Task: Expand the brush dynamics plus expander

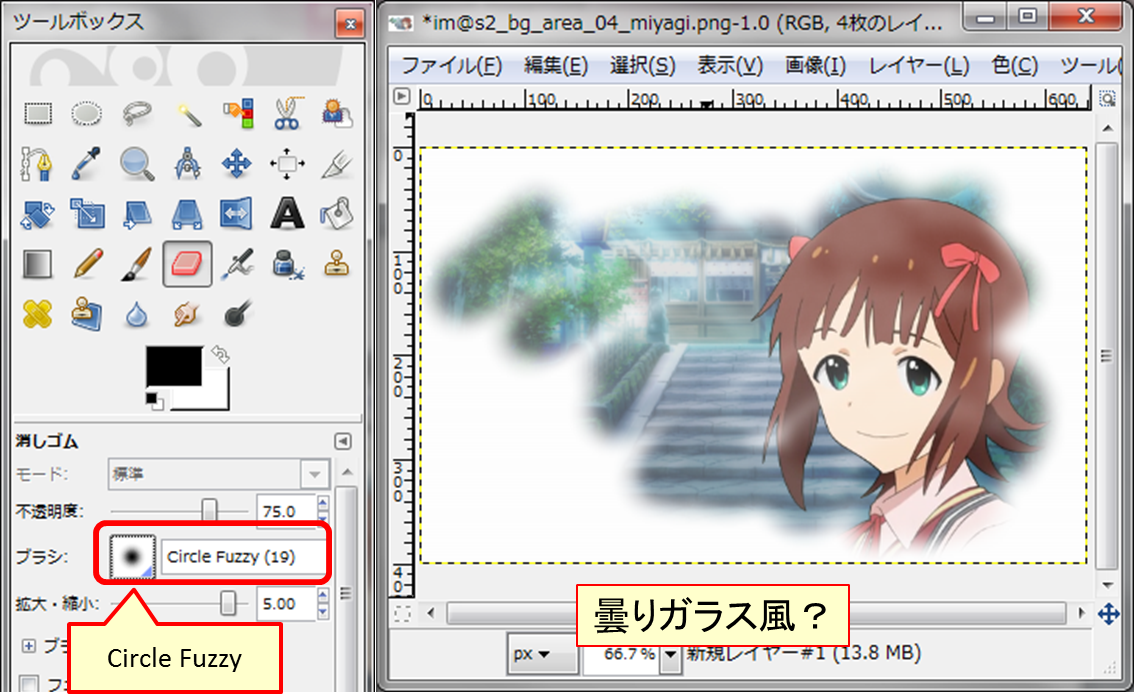Action: 28,646
